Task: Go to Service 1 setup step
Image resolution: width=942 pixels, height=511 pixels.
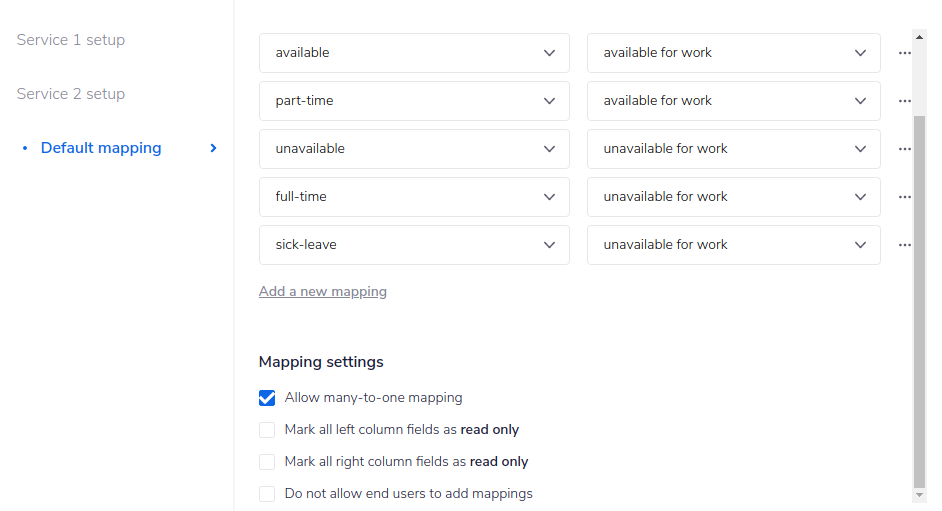Action: pyautogui.click(x=71, y=40)
